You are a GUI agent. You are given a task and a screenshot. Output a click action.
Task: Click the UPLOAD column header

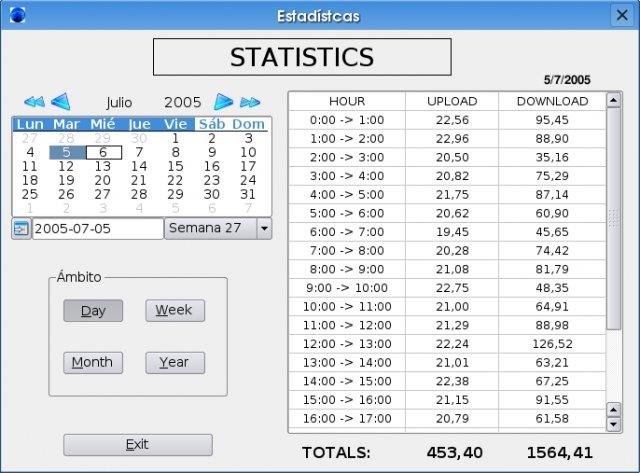(452, 101)
